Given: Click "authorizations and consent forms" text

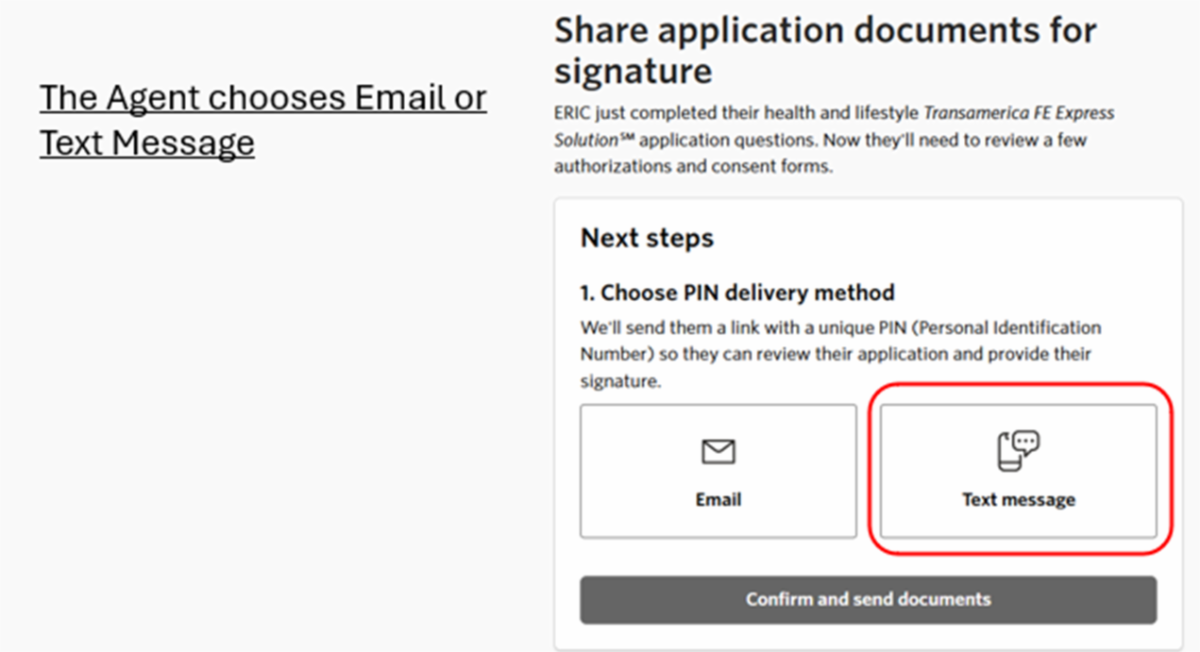Looking at the screenshot, I should coord(692,166).
